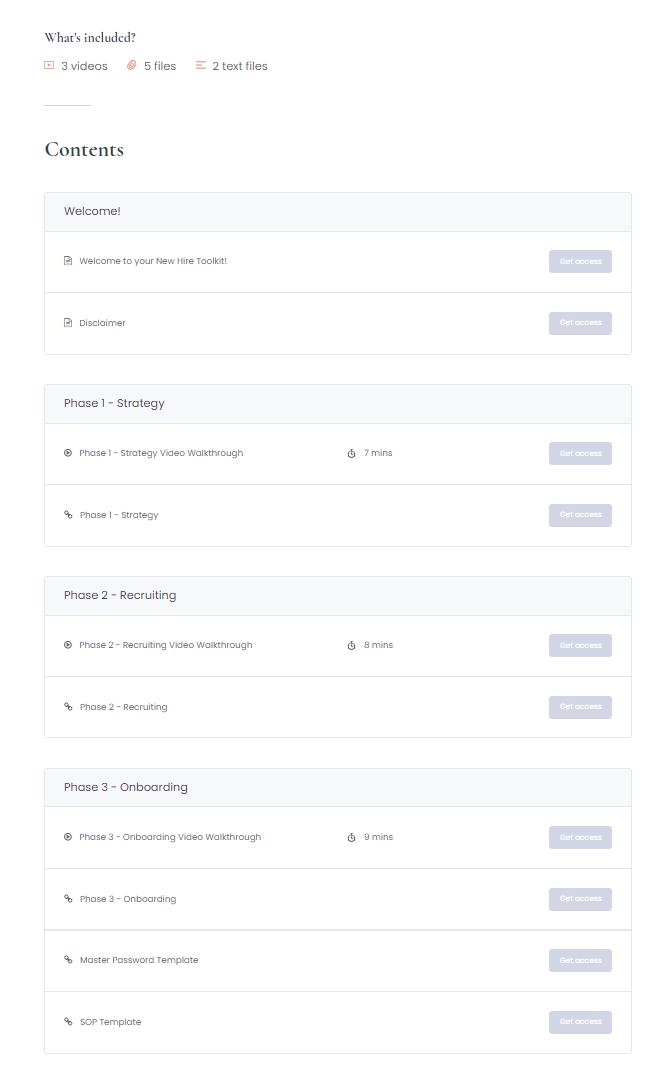Click the paperclip icon beside '5 files'
The image size is (663, 1088).
pos(132,66)
